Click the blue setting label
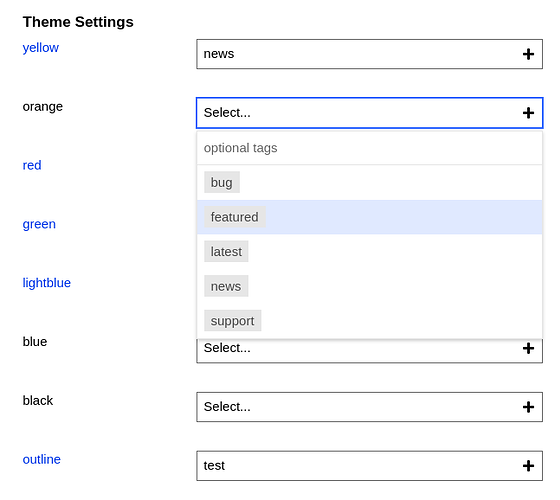The height and width of the screenshot is (500, 560). pos(35,342)
